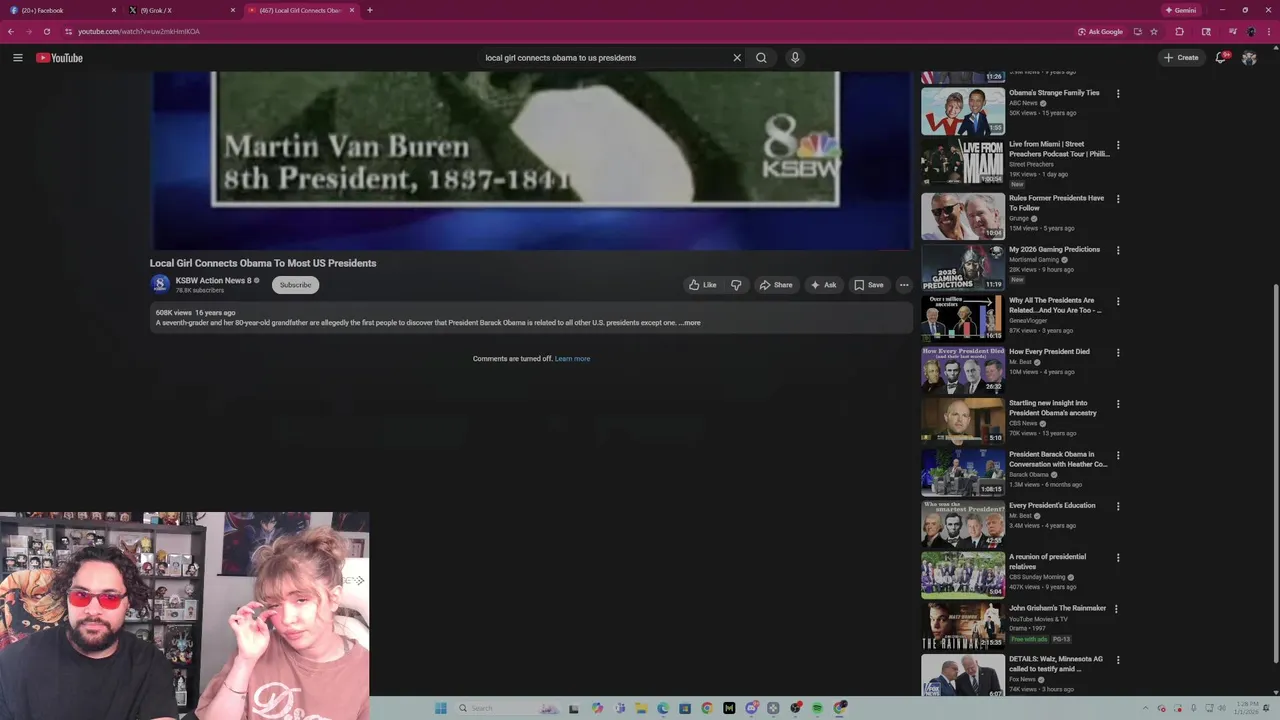Close the Grok / X tab
1280x720 pixels.
(233, 10)
